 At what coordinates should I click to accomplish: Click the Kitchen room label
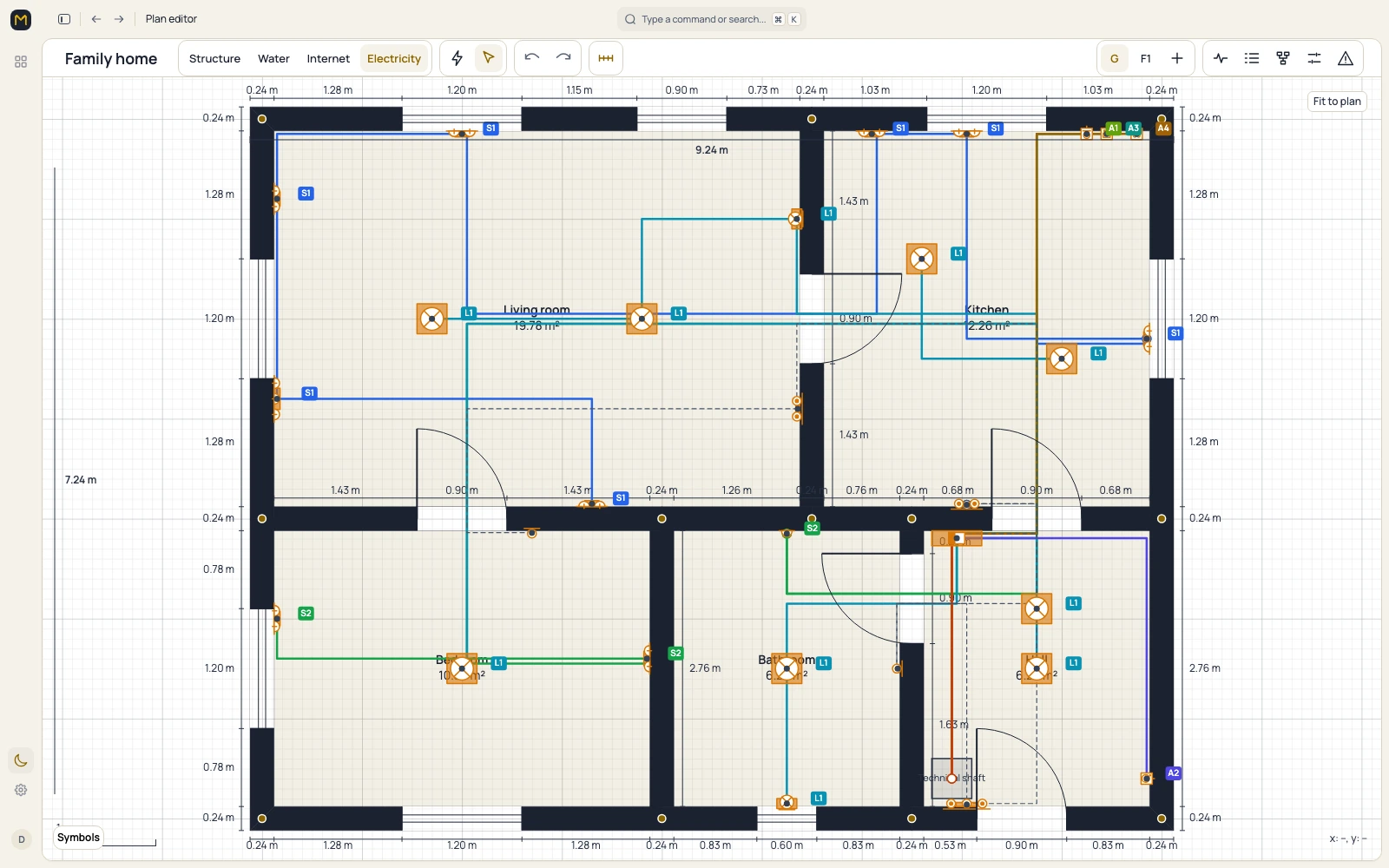(987, 310)
